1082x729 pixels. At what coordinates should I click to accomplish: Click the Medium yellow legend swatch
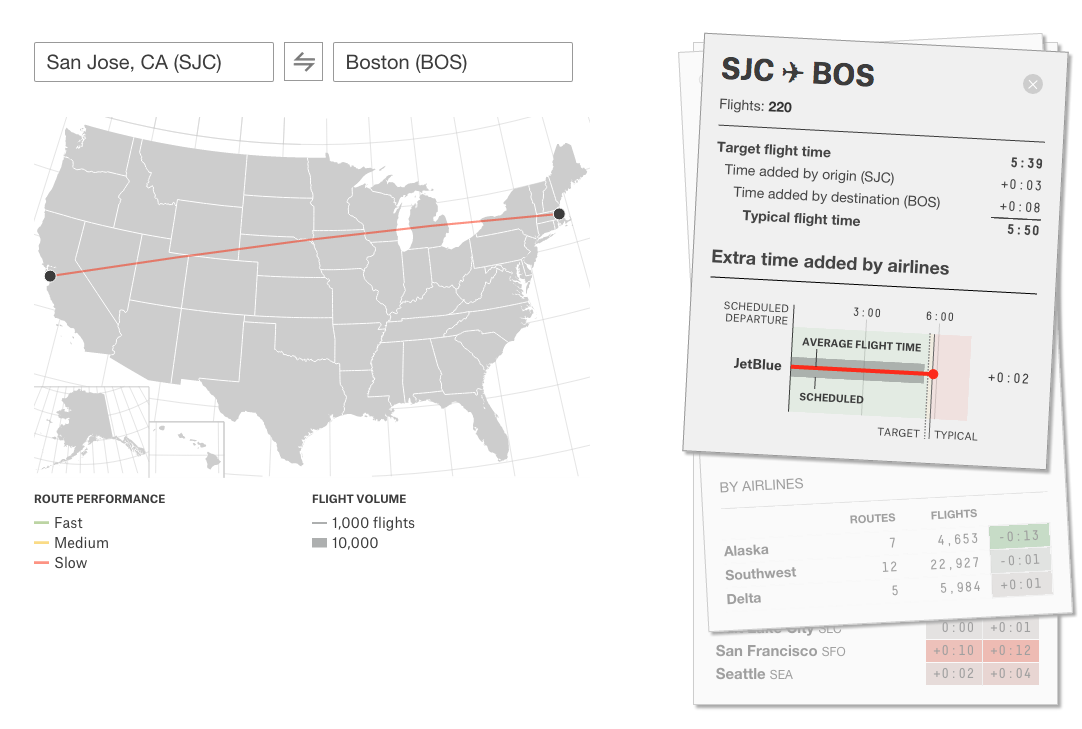coord(41,543)
